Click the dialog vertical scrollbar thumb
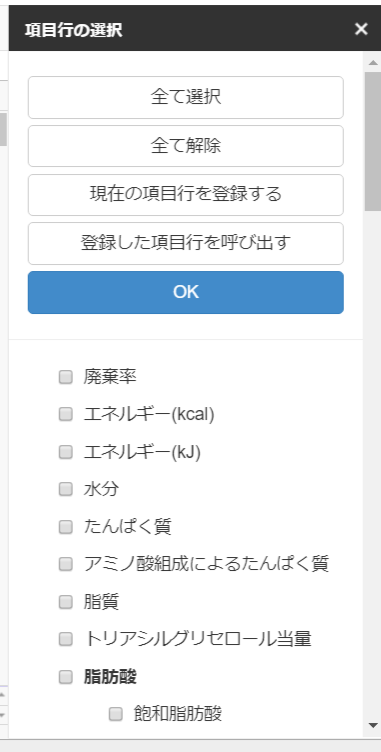The width and height of the screenshot is (381, 752). [x=373, y=141]
